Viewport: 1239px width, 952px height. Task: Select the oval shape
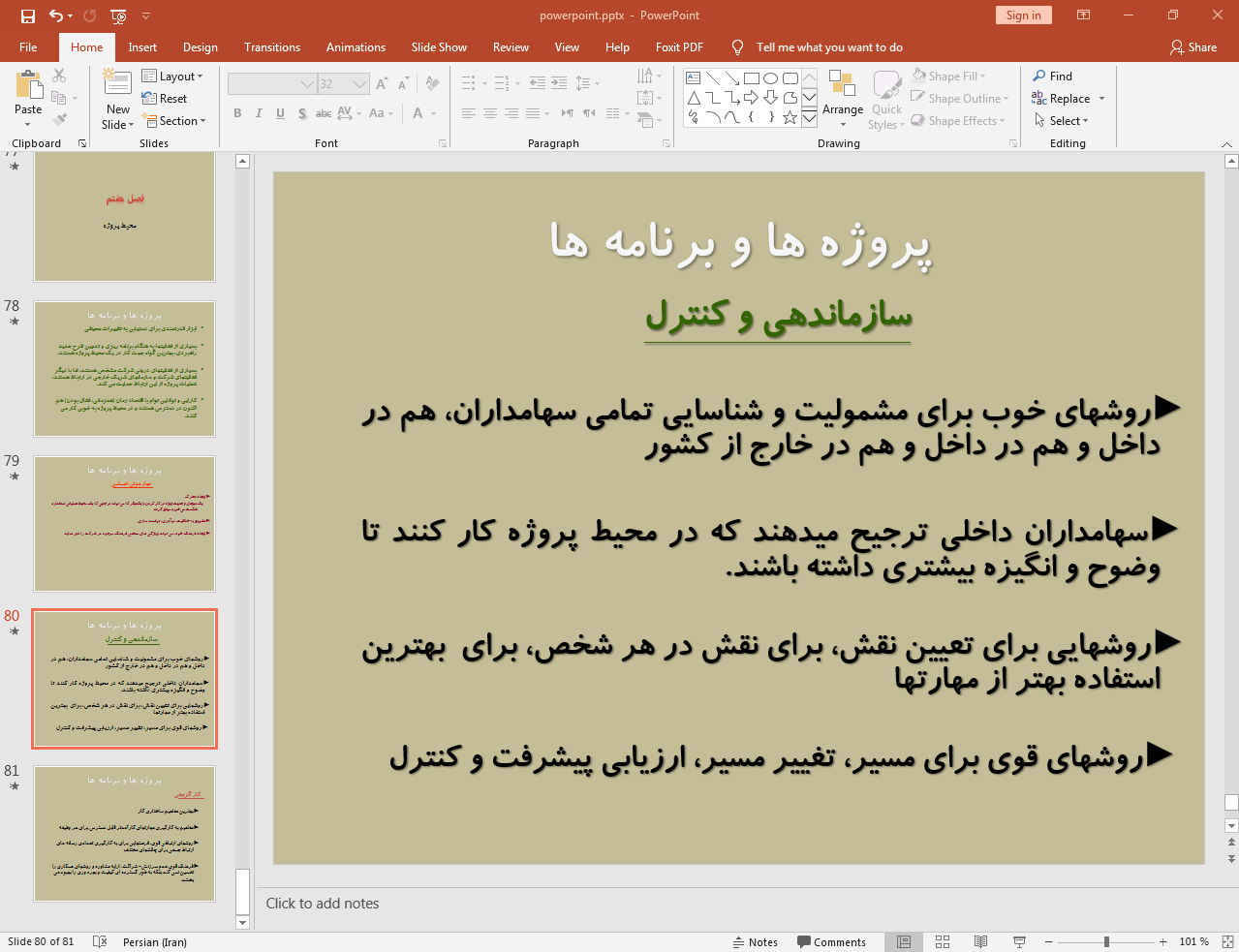point(771,78)
